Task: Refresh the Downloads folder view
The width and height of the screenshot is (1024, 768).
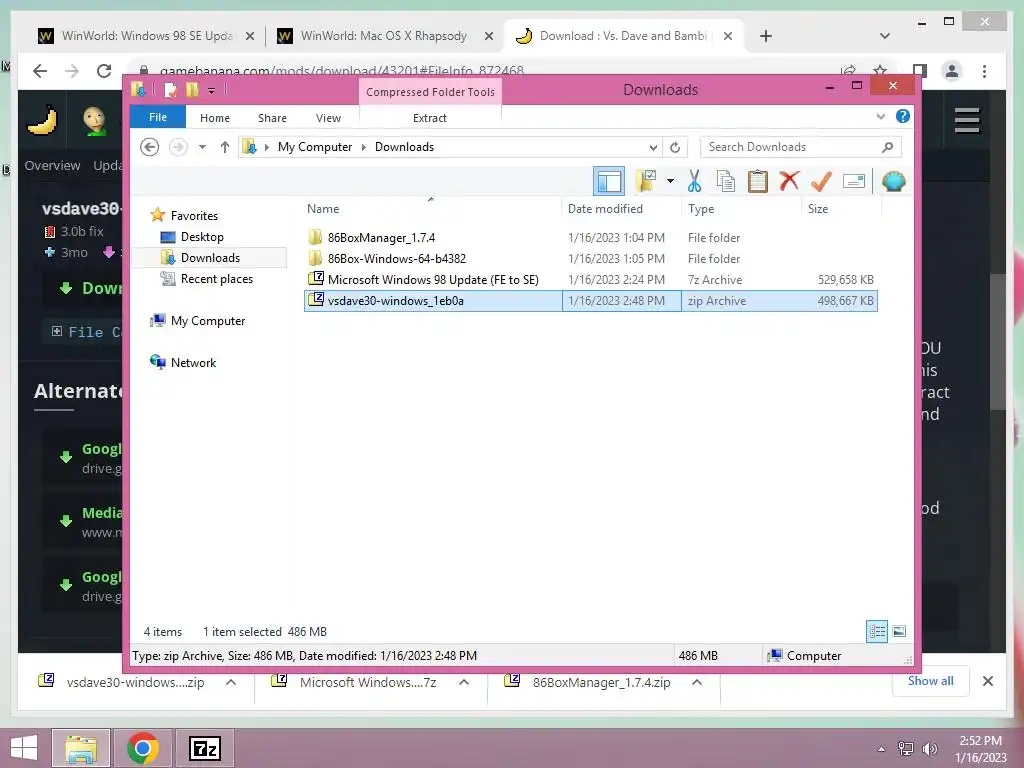Action: [675, 147]
